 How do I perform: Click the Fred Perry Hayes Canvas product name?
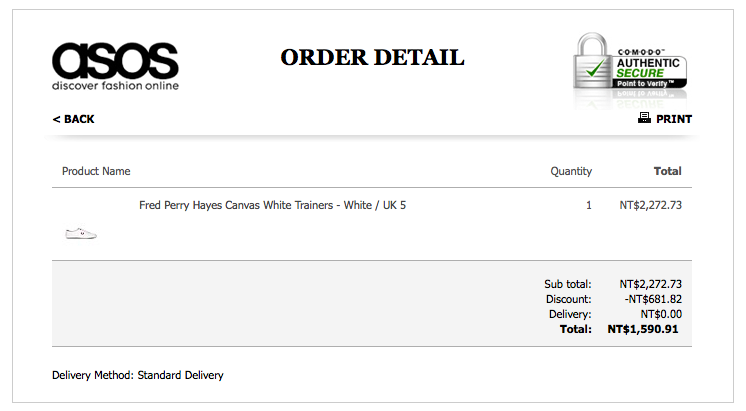272,205
